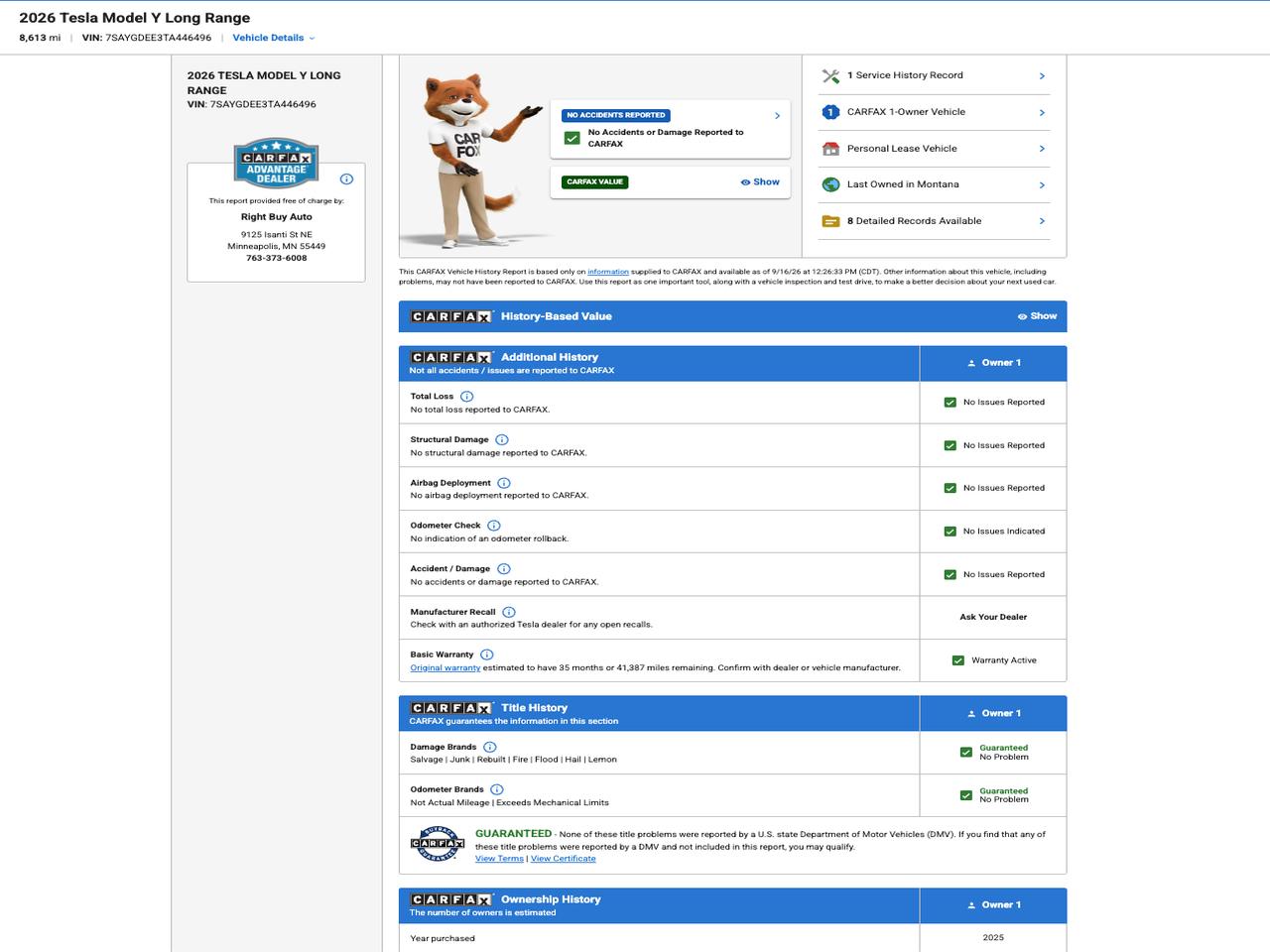
Task: Click CARFAX logo in Additional History header
Action: [451, 357]
